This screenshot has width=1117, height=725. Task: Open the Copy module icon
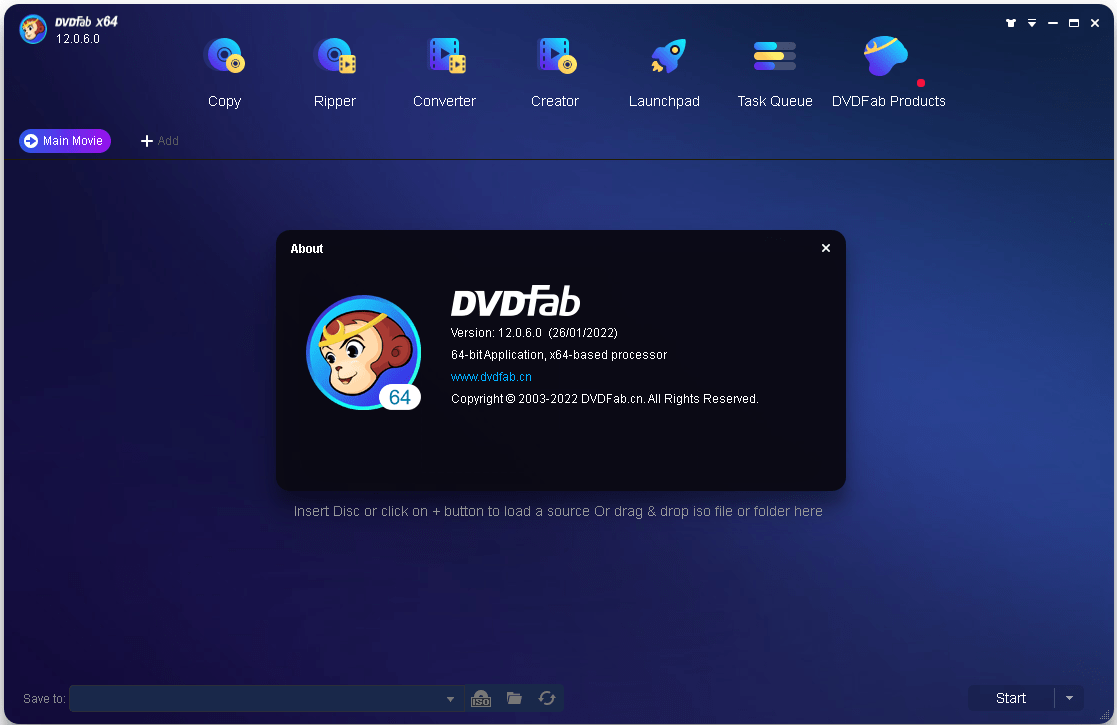click(224, 56)
